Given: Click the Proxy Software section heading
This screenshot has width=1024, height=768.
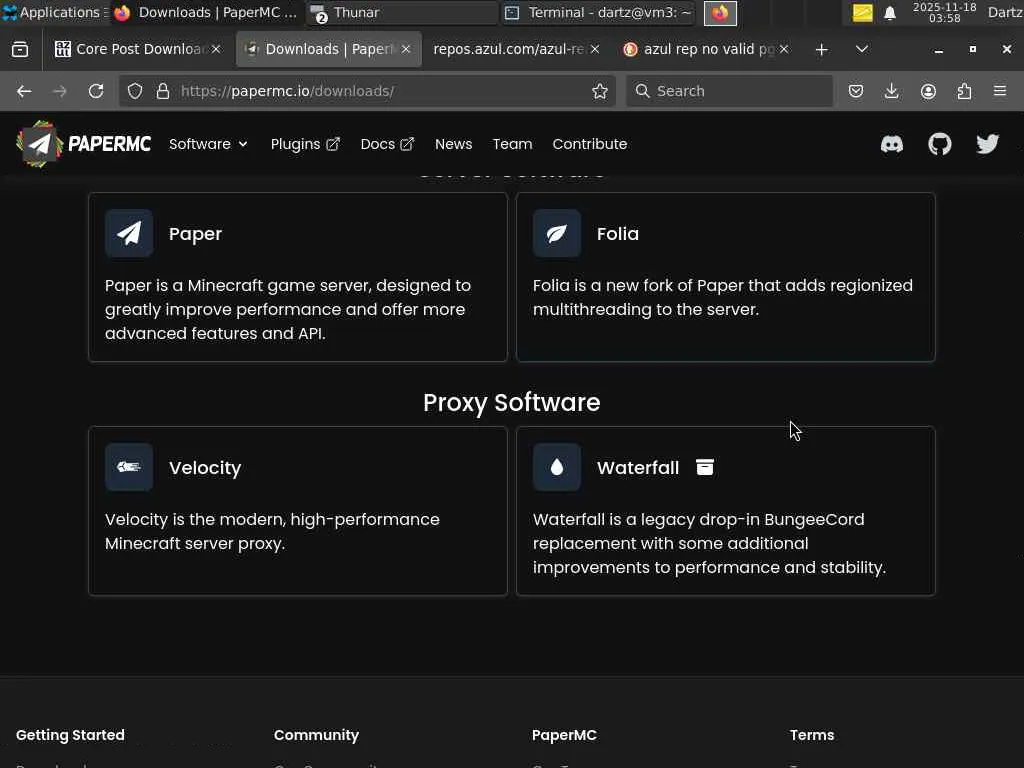Looking at the screenshot, I should (511, 402).
